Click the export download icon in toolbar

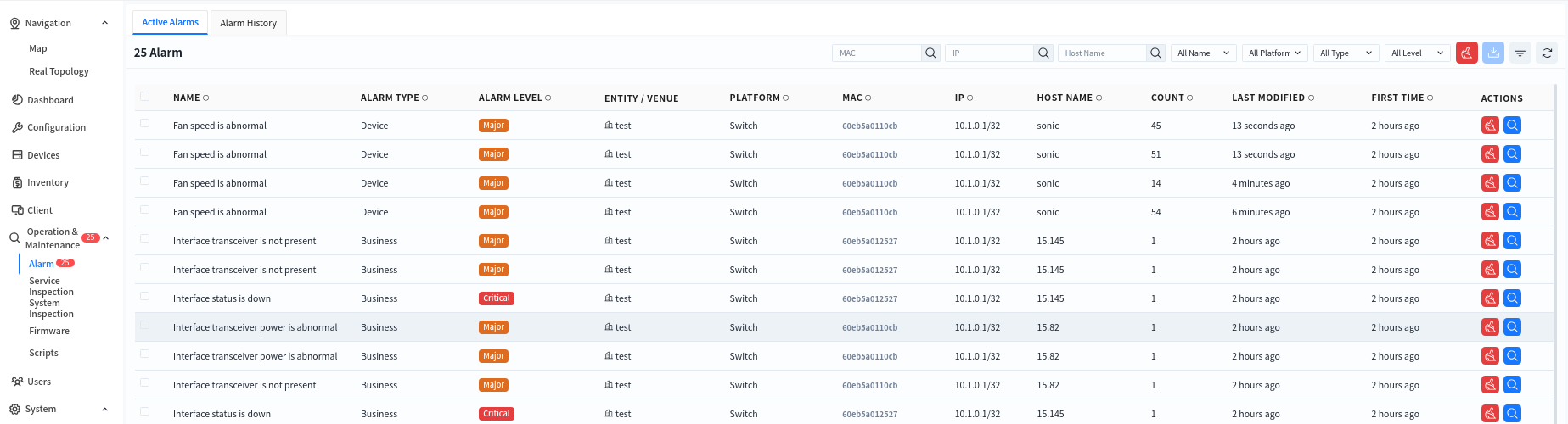1493,53
